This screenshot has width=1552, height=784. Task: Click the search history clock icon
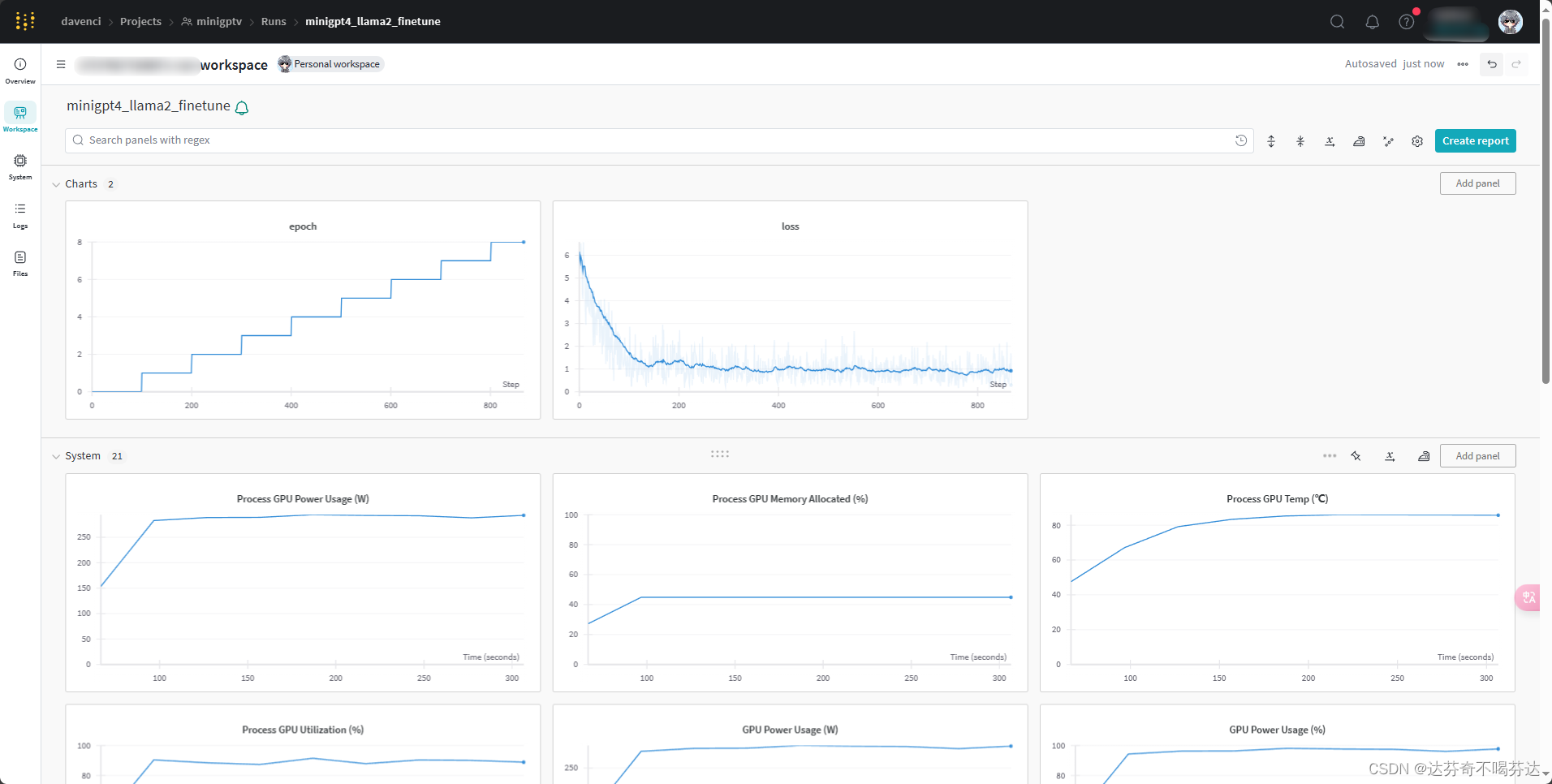(x=1241, y=140)
